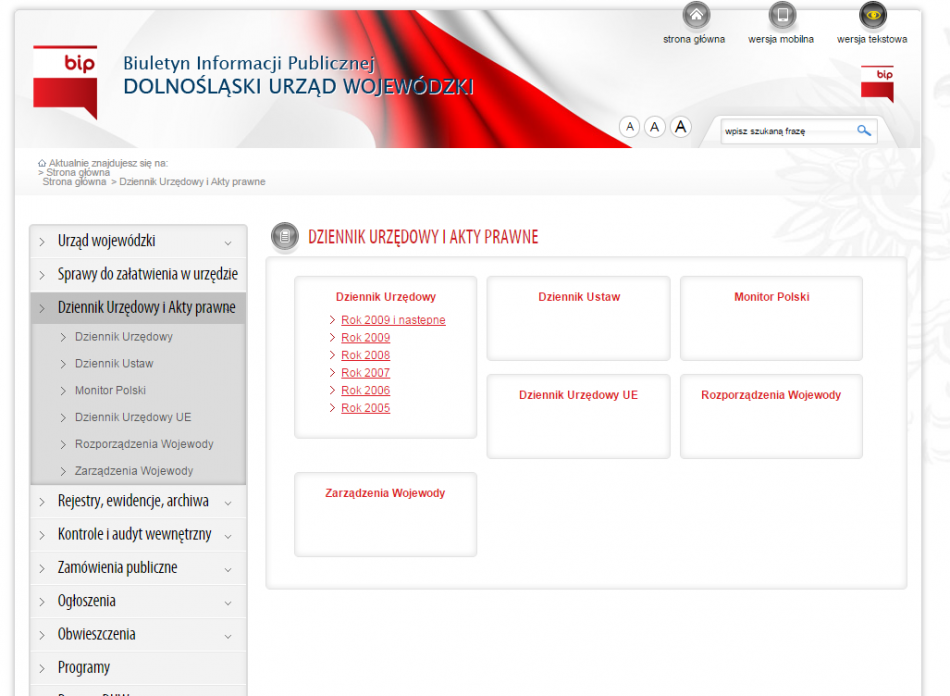Screen dimensions: 950x696
Task: Open the Rok 2008 link
Action: [365, 355]
